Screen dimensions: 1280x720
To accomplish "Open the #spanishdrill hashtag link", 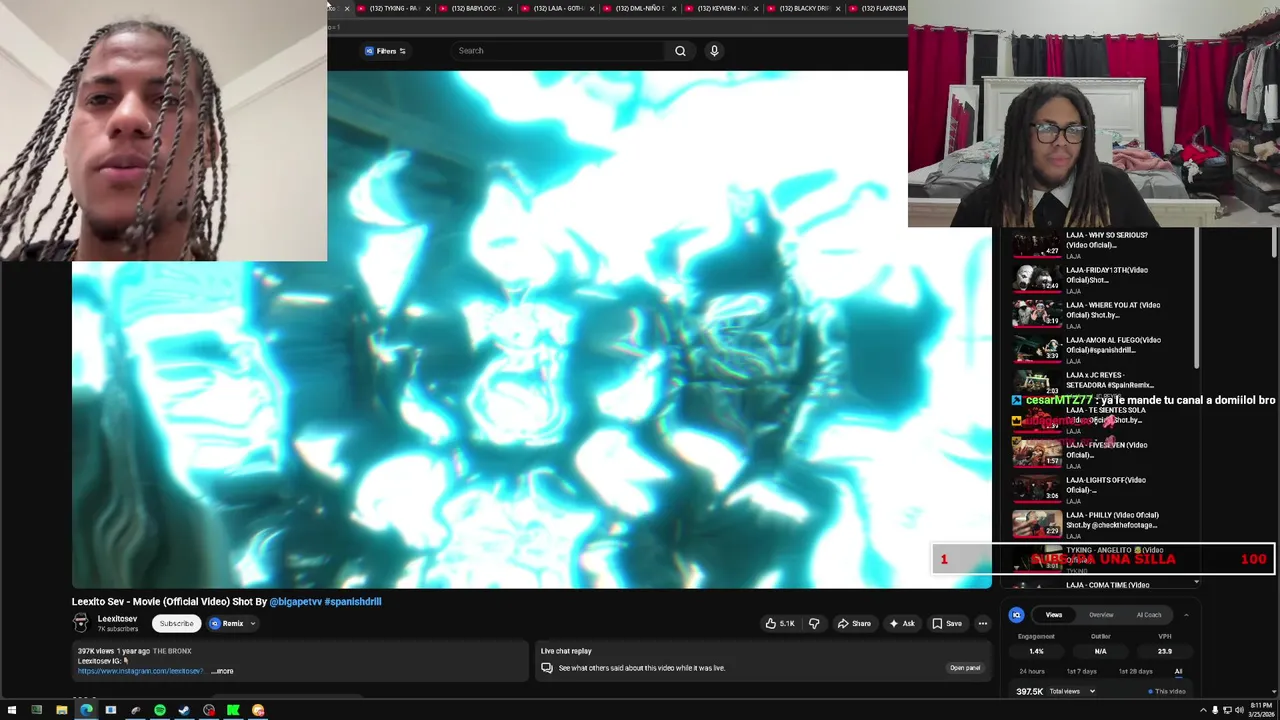I will tap(352, 602).
